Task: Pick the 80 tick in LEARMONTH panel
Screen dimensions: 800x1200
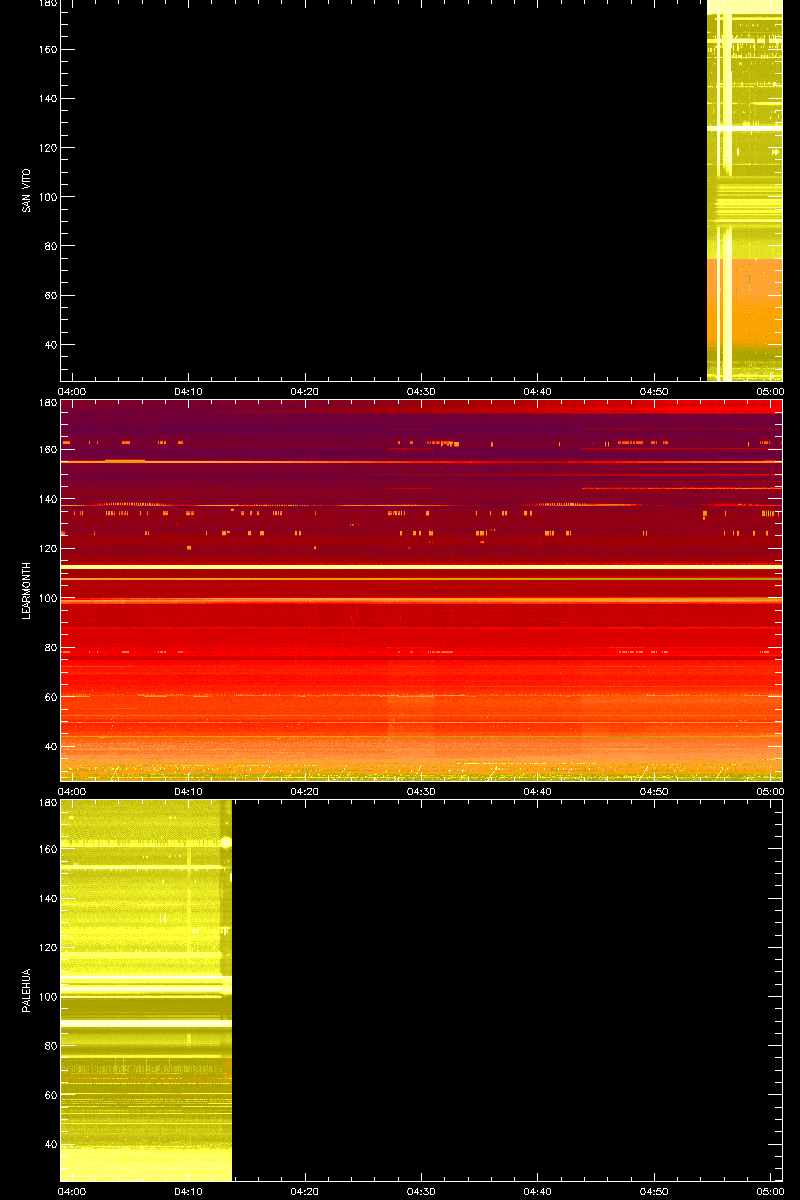Action: pos(50,646)
